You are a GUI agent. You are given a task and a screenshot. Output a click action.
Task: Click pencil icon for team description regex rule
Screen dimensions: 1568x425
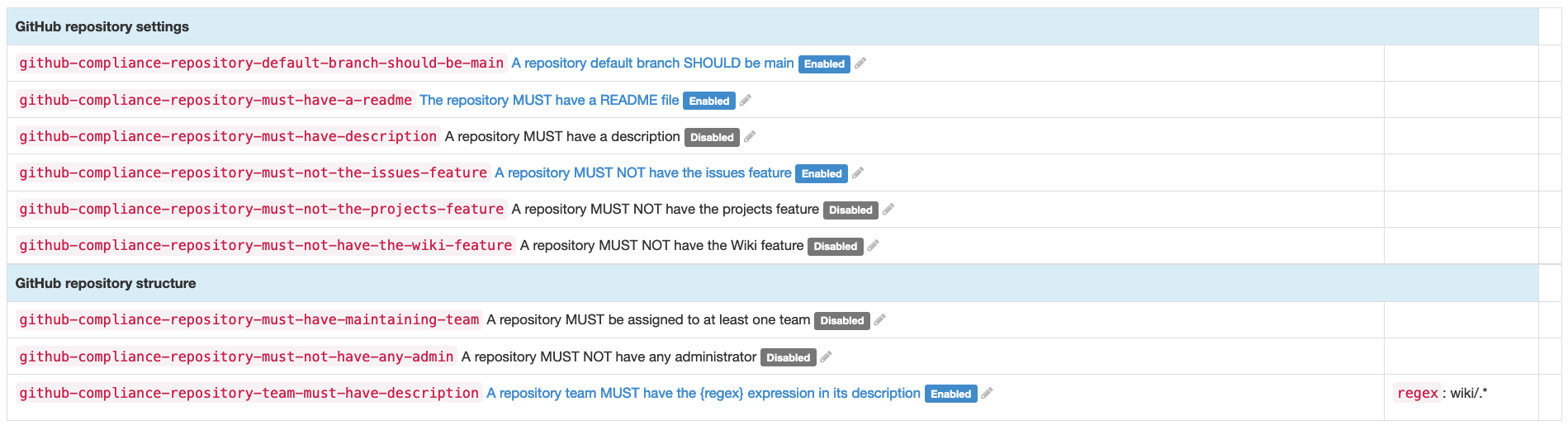coord(987,394)
